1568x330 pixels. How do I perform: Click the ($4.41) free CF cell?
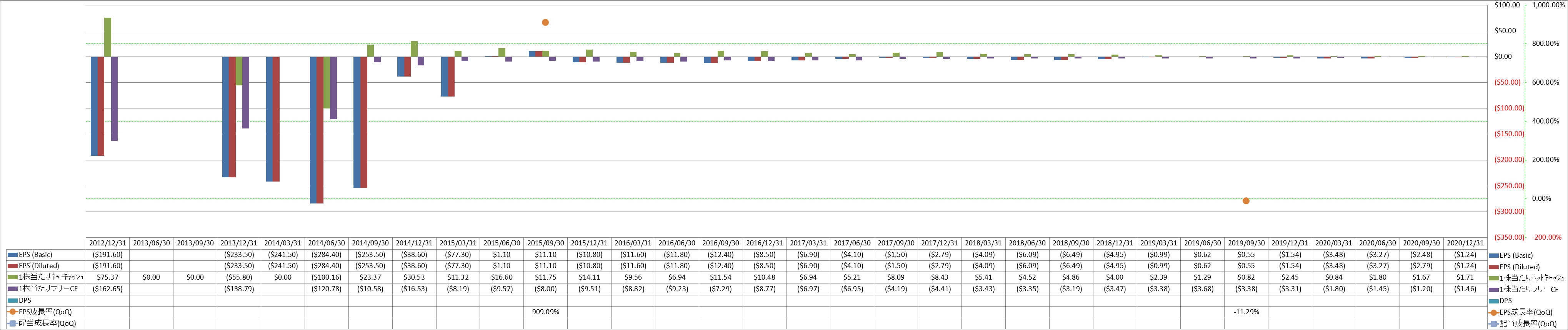pos(940,288)
